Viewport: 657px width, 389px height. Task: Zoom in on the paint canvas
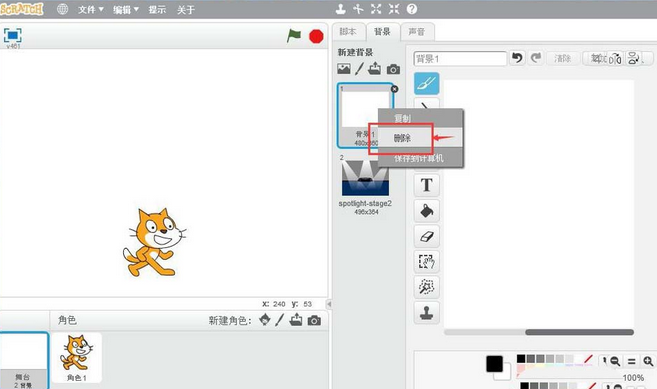tap(648, 361)
